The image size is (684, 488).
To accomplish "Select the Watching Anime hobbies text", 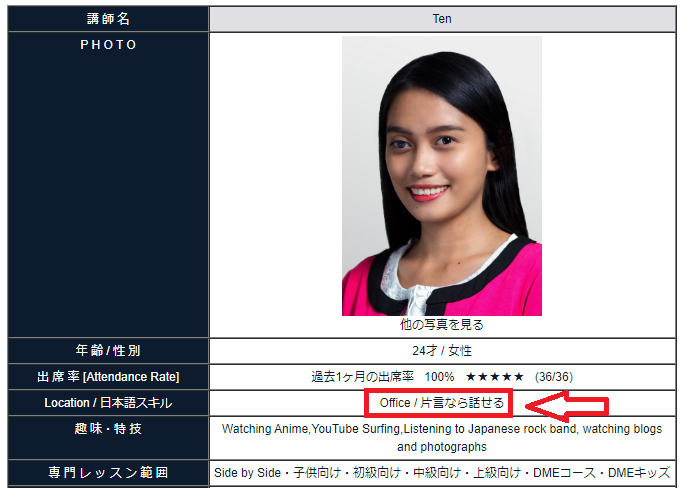I will 442,438.
